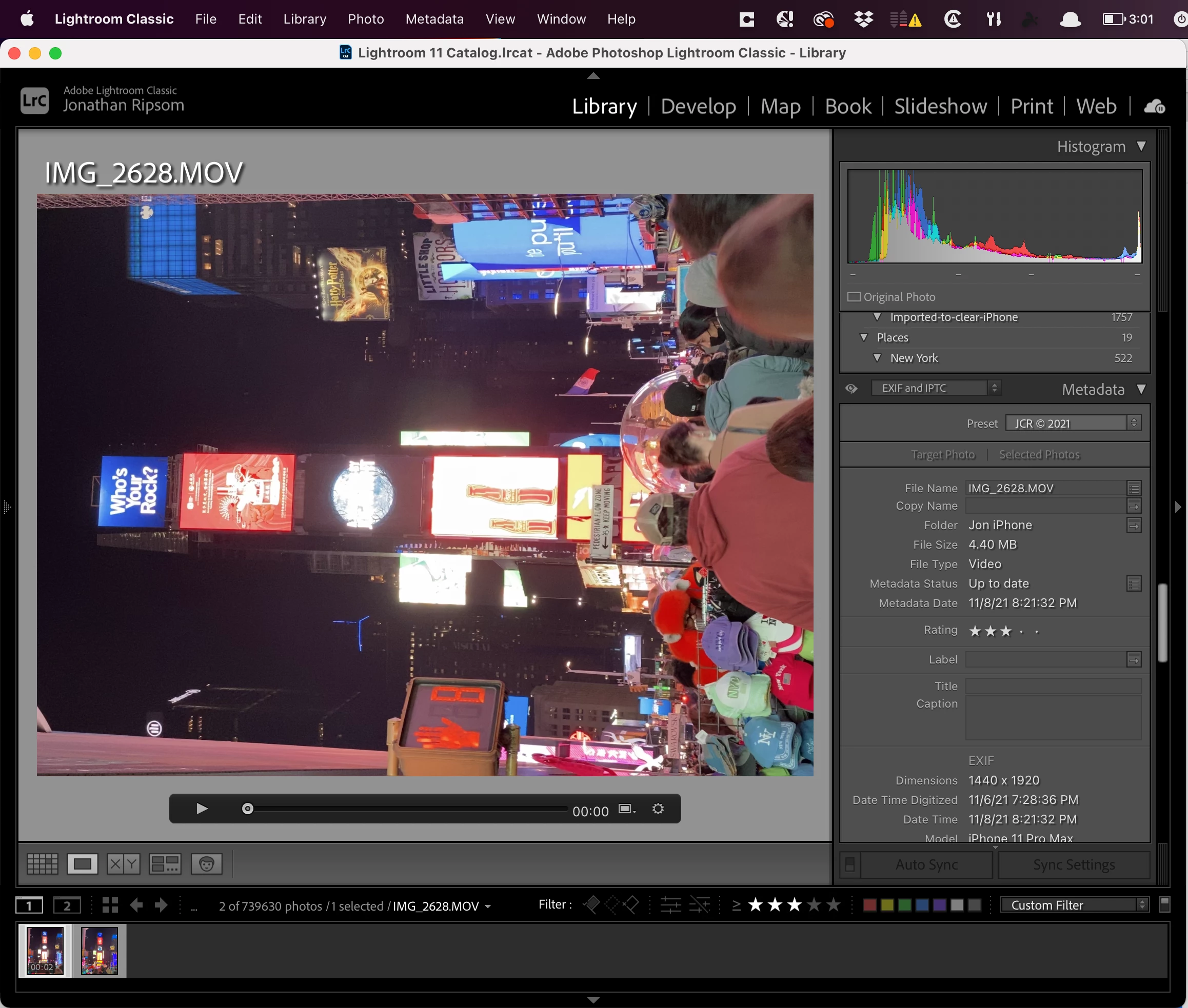This screenshot has height=1008, width=1188.
Task: Go to the next photo arrow
Action: coord(161,905)
